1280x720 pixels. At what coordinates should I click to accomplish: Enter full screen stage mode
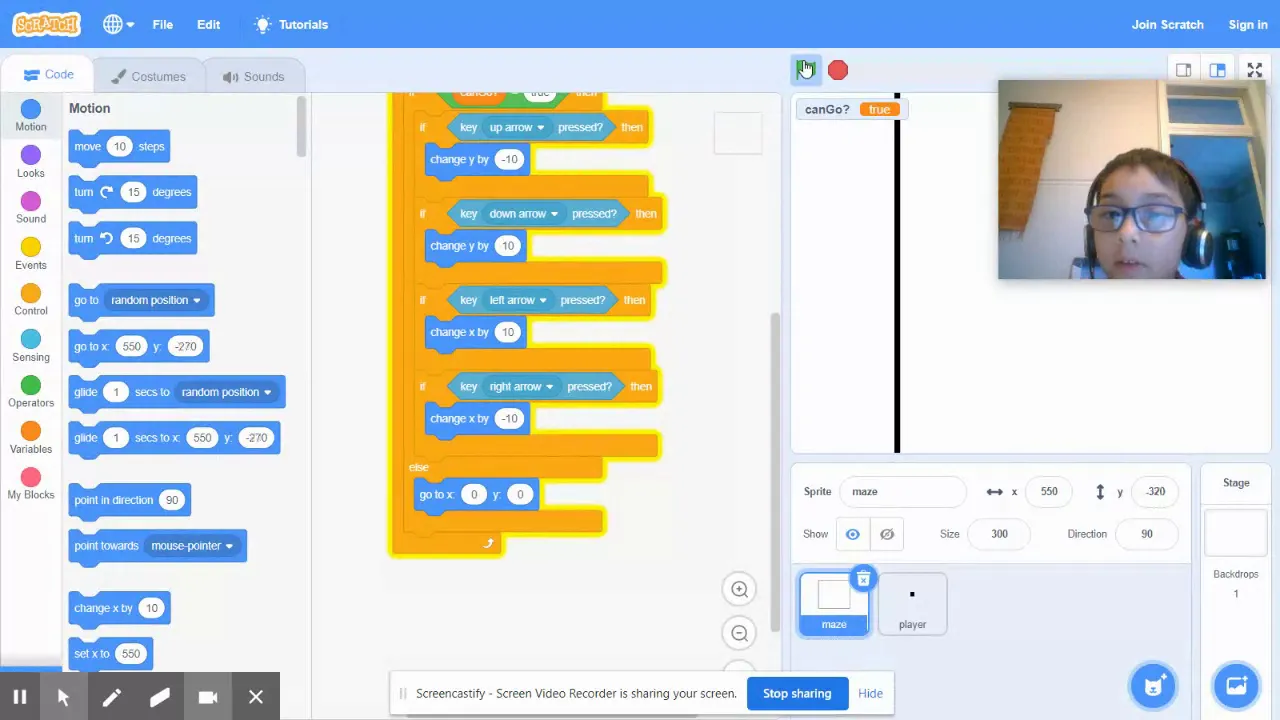(x=1254, y=70)
